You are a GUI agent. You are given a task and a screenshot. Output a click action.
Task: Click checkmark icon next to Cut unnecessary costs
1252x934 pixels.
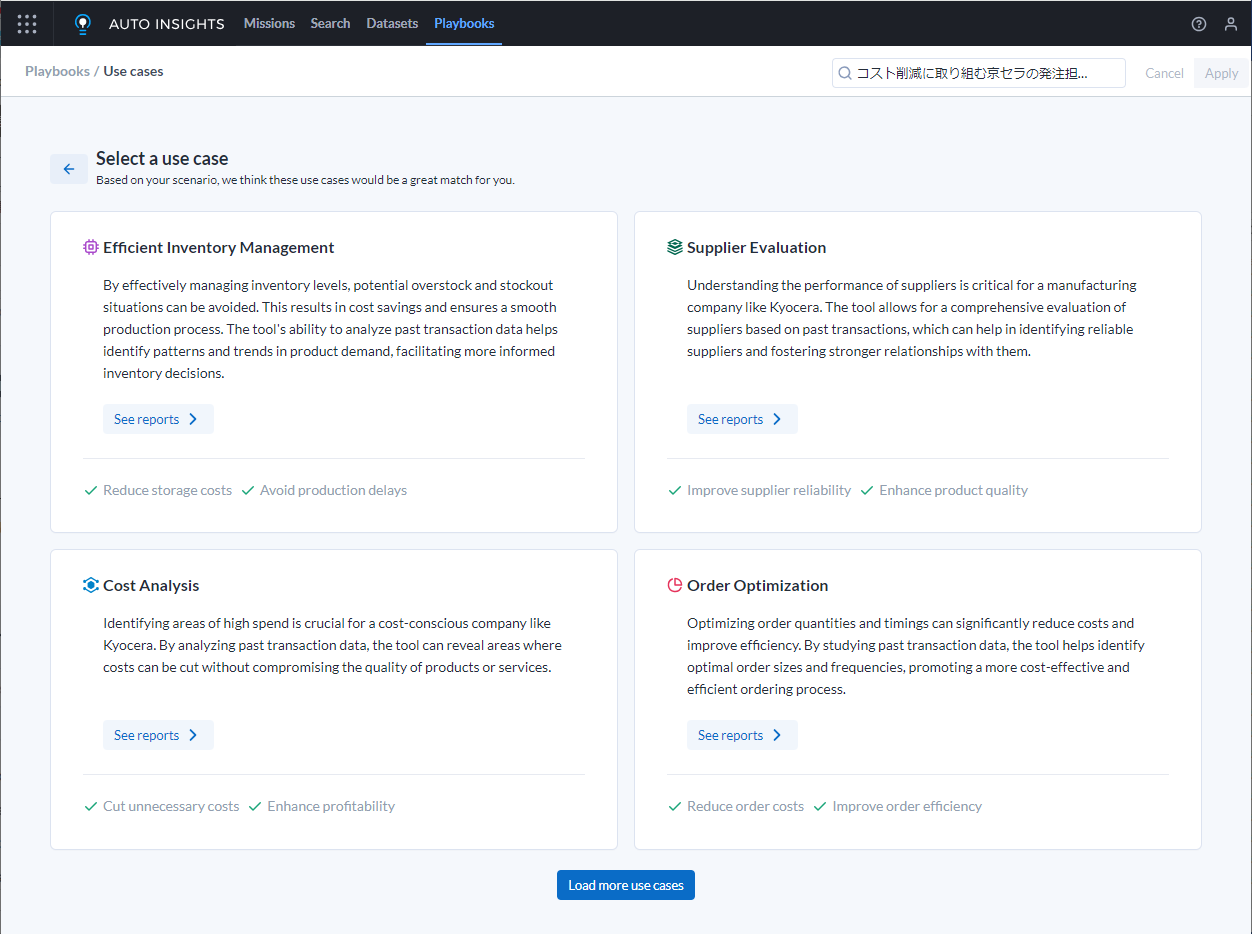[x=91, y=807]
